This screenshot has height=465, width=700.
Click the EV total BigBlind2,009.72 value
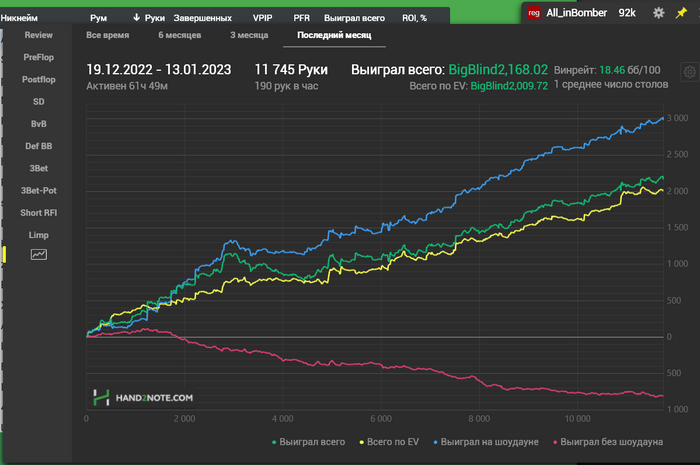(x=509, y=86)
